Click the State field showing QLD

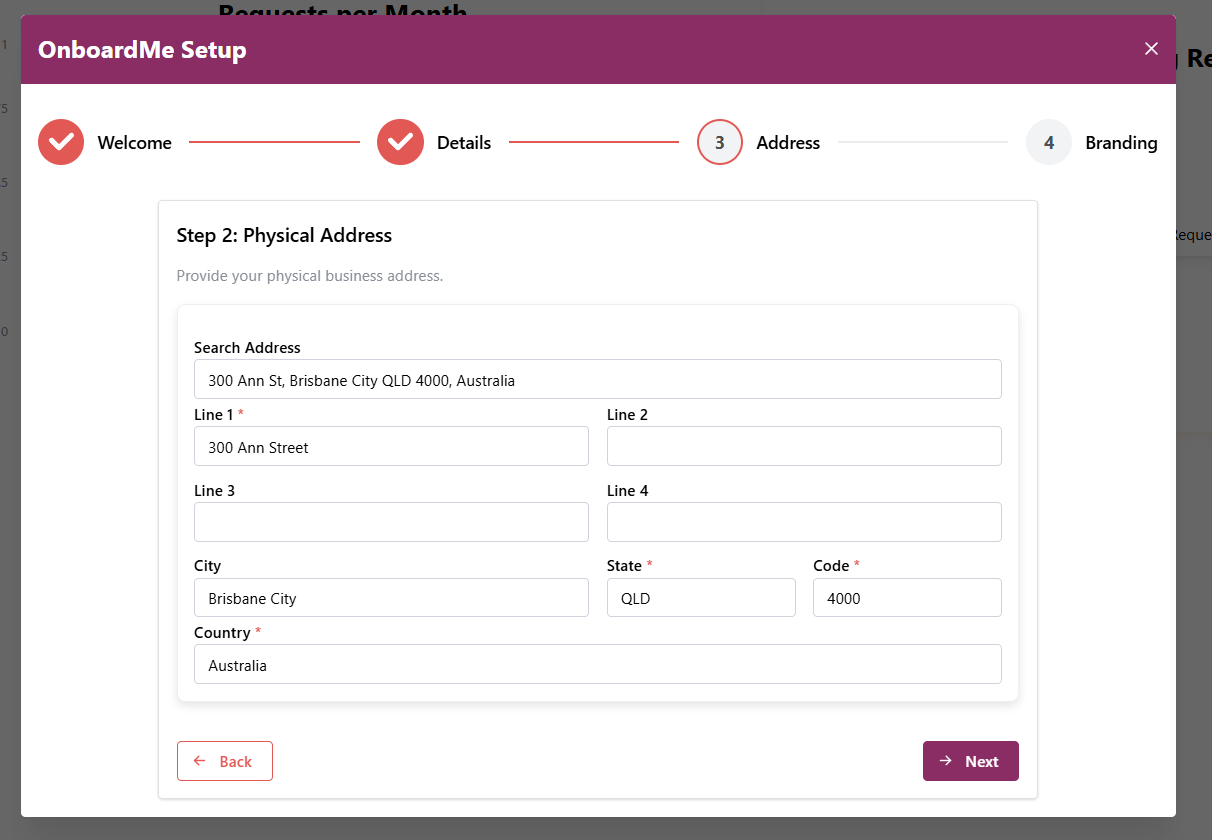pyautogui.click(x=701, y=598)
